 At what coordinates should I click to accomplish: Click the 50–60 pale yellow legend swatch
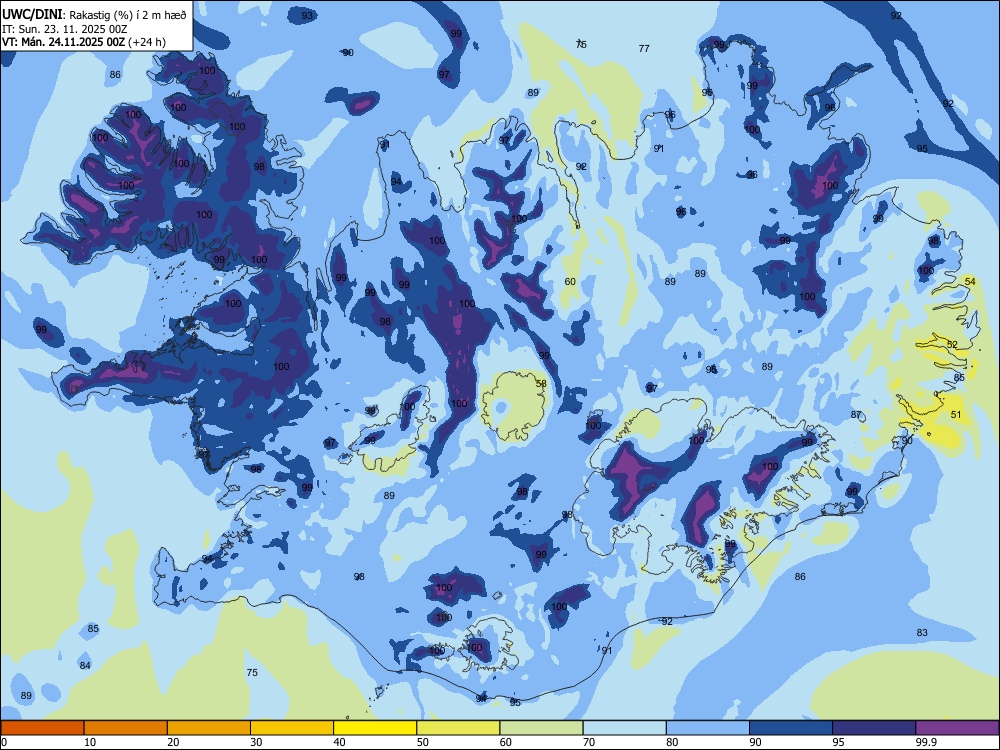coord(458,728)
